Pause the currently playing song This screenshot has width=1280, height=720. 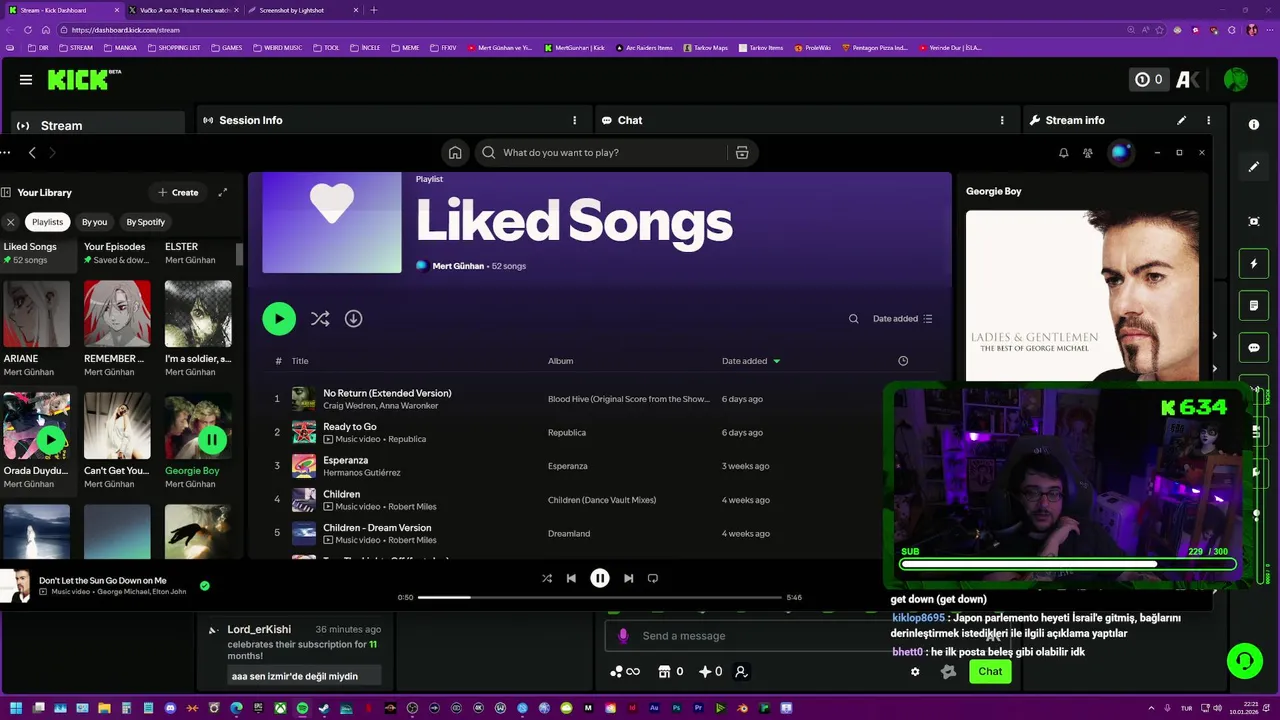pos(600,578)
